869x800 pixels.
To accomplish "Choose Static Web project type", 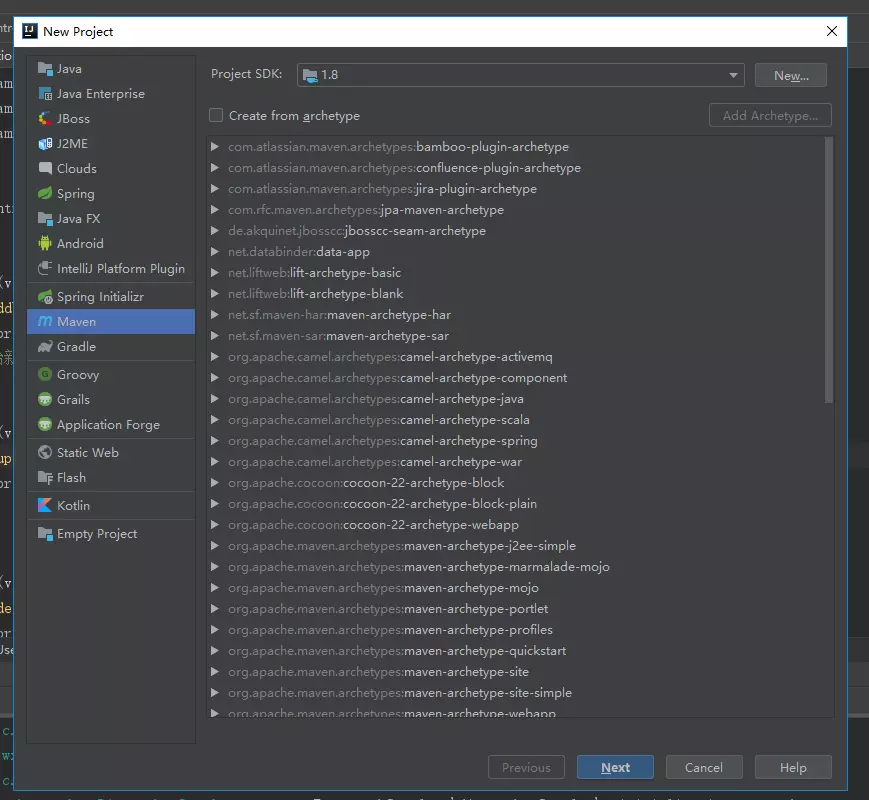I will tap(111, 452).
